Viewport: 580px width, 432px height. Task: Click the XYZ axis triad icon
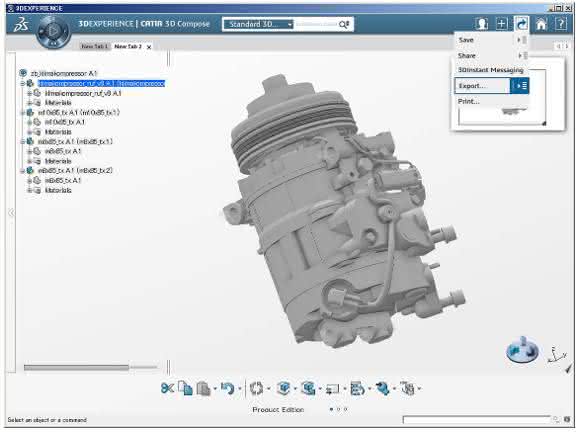[x=556, y=355]
